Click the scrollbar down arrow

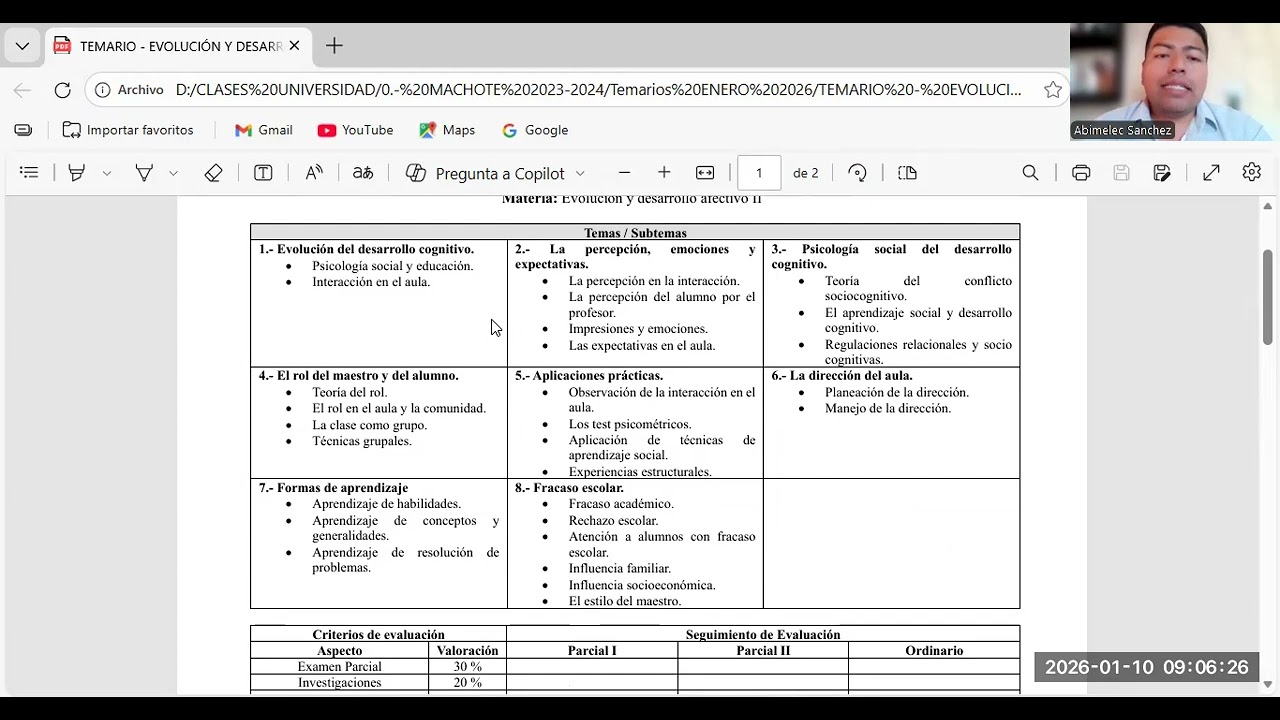(1268, 685)
